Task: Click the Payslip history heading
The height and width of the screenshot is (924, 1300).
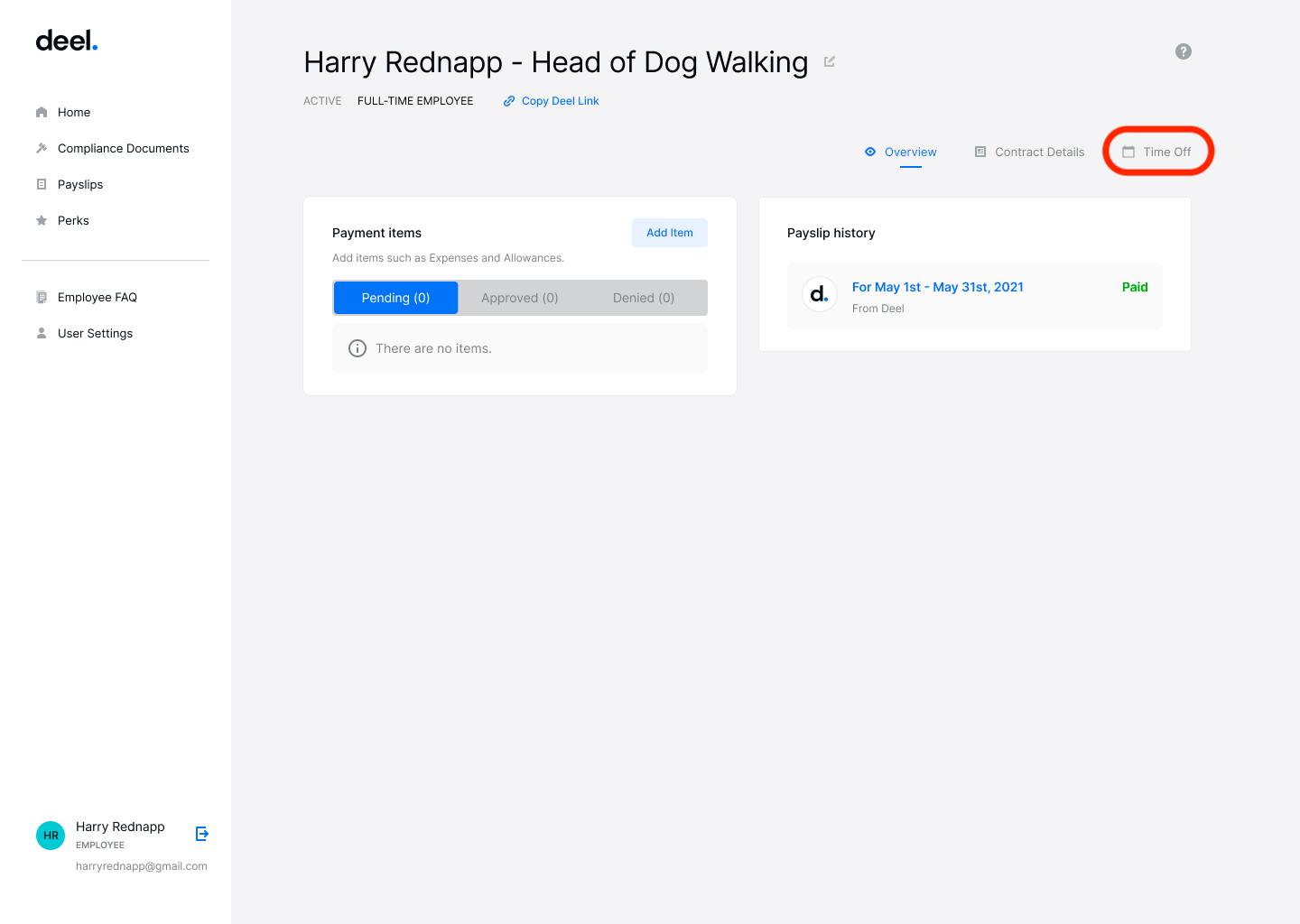Action: coord(831,233)
